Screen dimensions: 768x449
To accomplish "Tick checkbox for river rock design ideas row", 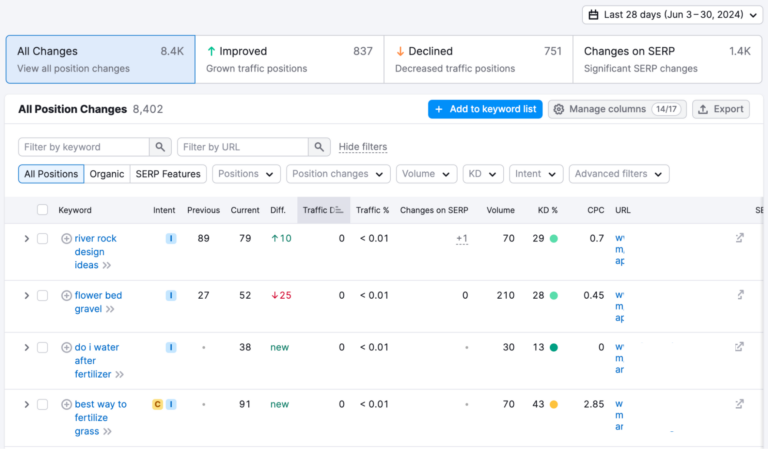I will click(42, 239).
